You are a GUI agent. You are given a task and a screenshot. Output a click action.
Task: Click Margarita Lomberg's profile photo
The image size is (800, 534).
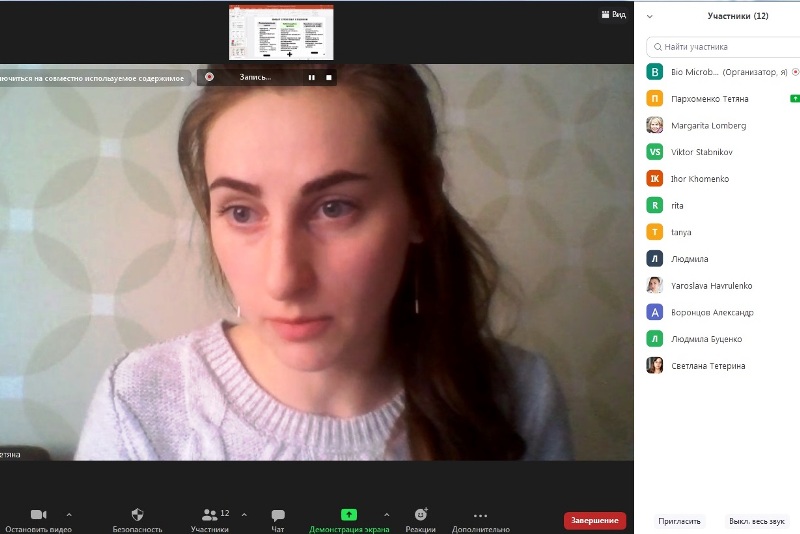point(655,125)
